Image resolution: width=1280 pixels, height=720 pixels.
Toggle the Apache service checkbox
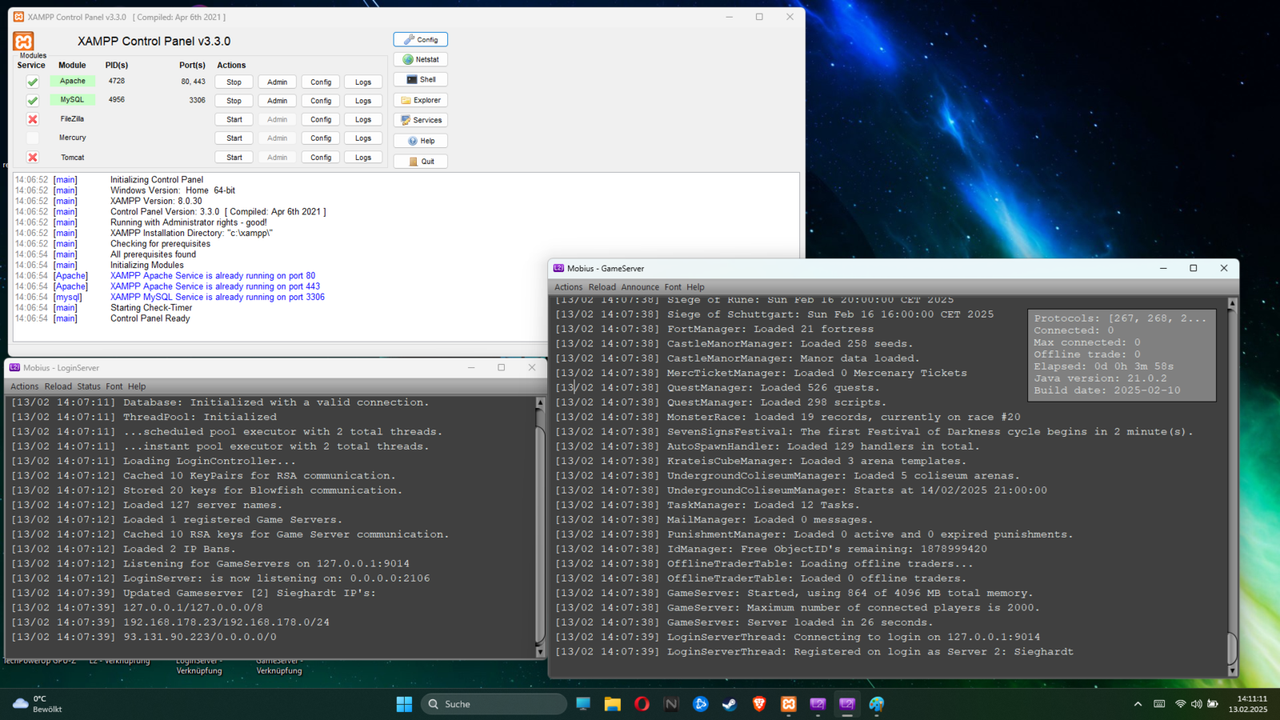click(31, 81)
